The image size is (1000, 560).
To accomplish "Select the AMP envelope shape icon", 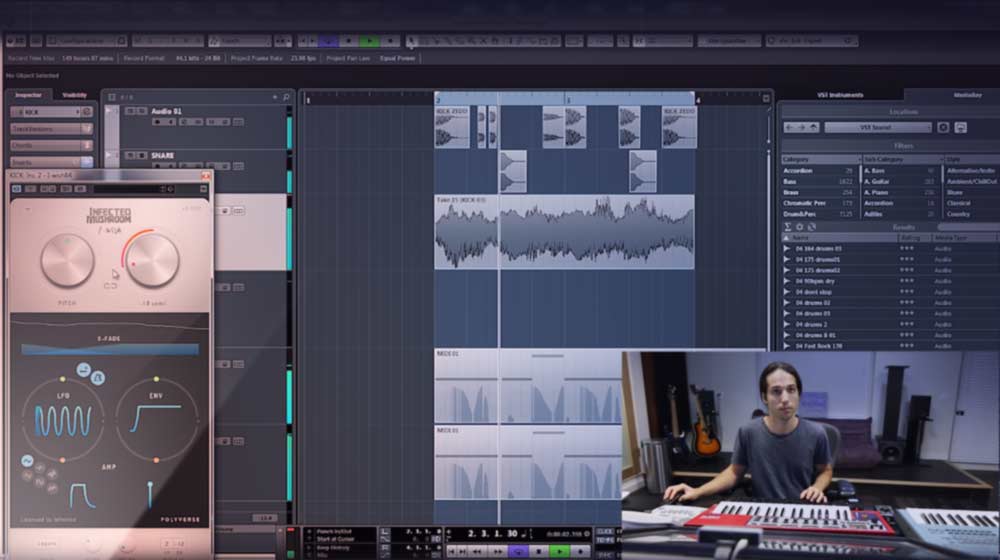I will (x=82, y=494).
